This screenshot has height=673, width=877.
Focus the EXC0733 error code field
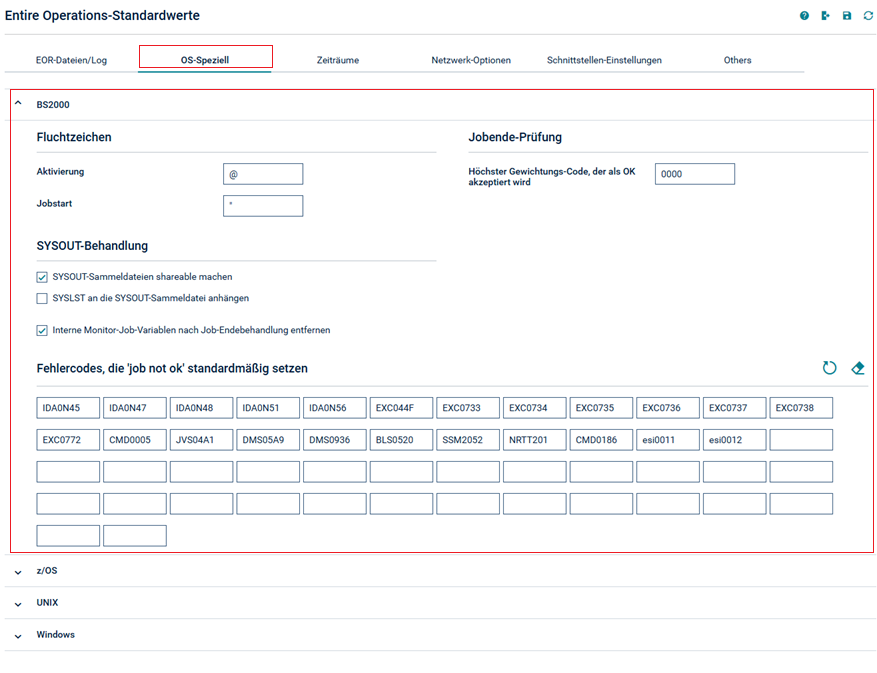[x=468, y=408]
